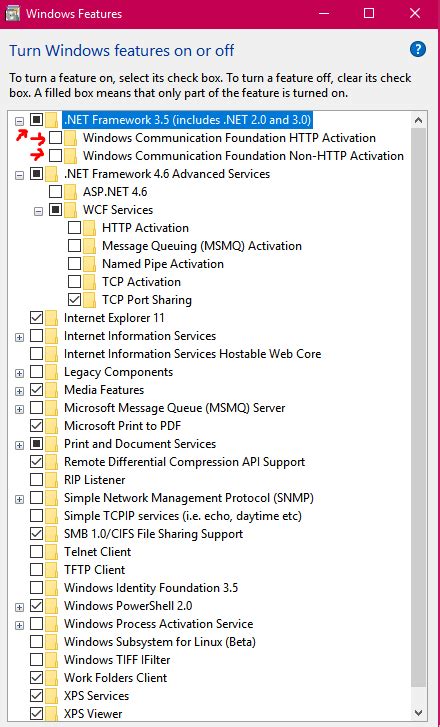Click the blue help question mark icon
The width and height of the screenshot is (440, 727).
pyautogui.click(x=418, y=49)
